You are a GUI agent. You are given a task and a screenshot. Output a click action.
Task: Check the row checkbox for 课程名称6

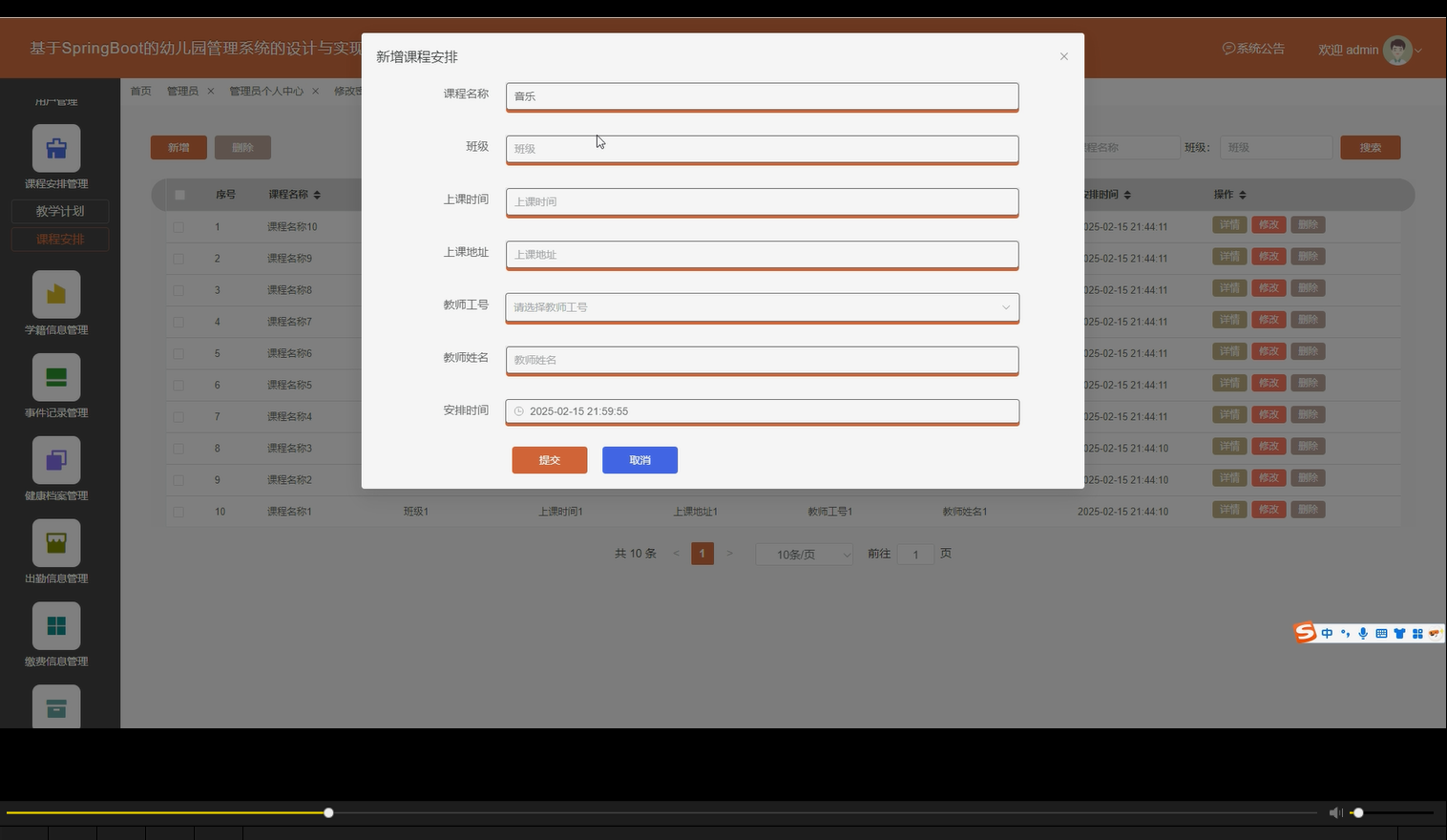[x=178, y=353]
